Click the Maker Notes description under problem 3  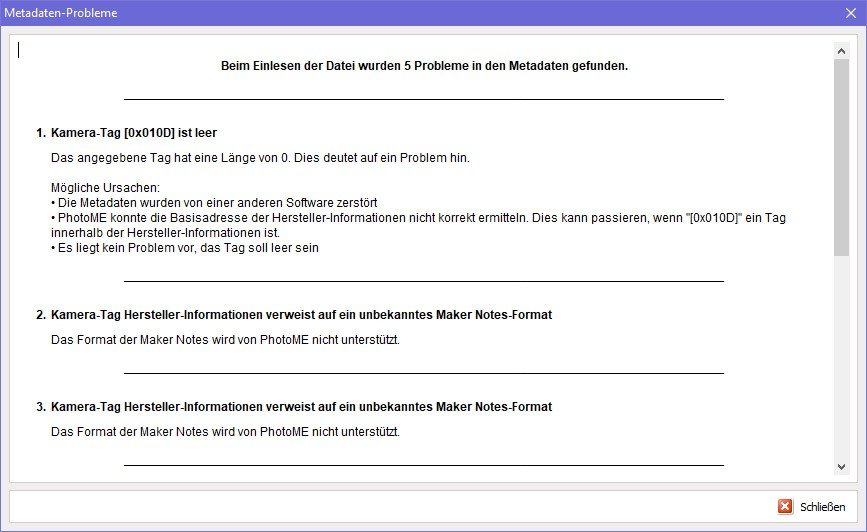pyautogui.click(x=225, y=431)
